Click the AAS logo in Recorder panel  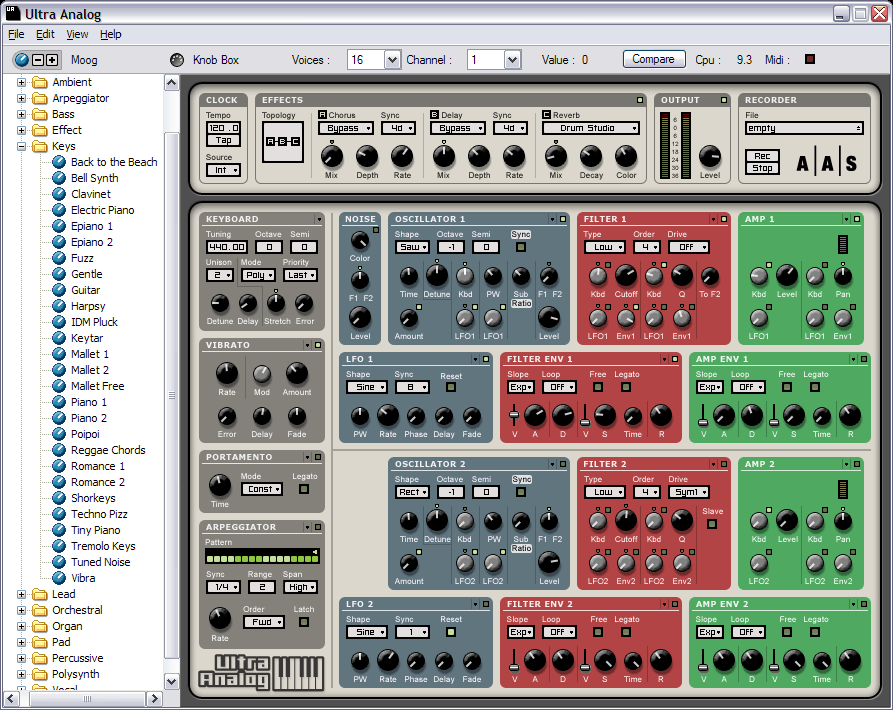[826, 163]
